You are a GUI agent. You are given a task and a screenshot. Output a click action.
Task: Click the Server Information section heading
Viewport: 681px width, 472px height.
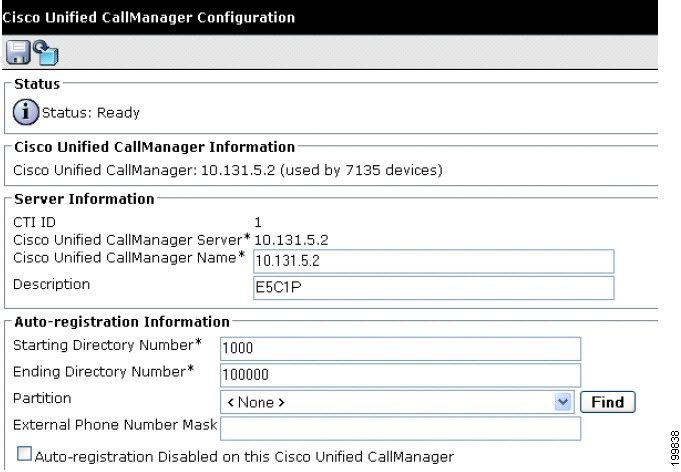pos(84,199)
